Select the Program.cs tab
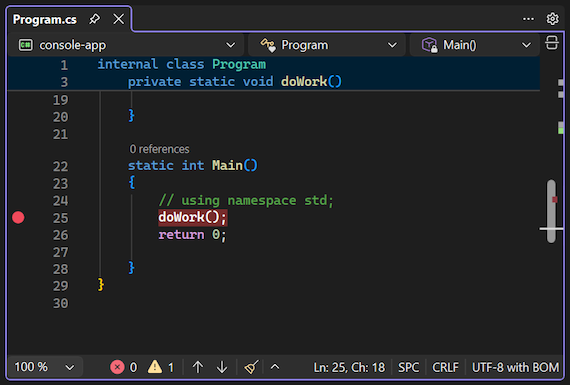 click(x=45, y=19)
